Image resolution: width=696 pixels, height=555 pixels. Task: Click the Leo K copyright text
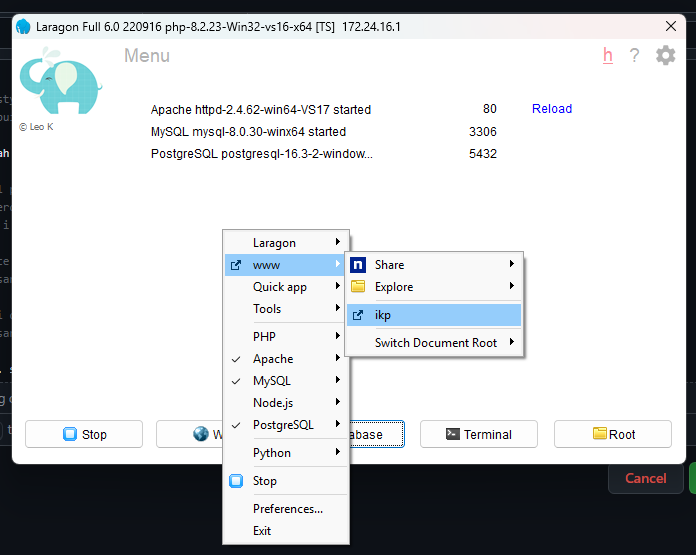tap(36, 127)
